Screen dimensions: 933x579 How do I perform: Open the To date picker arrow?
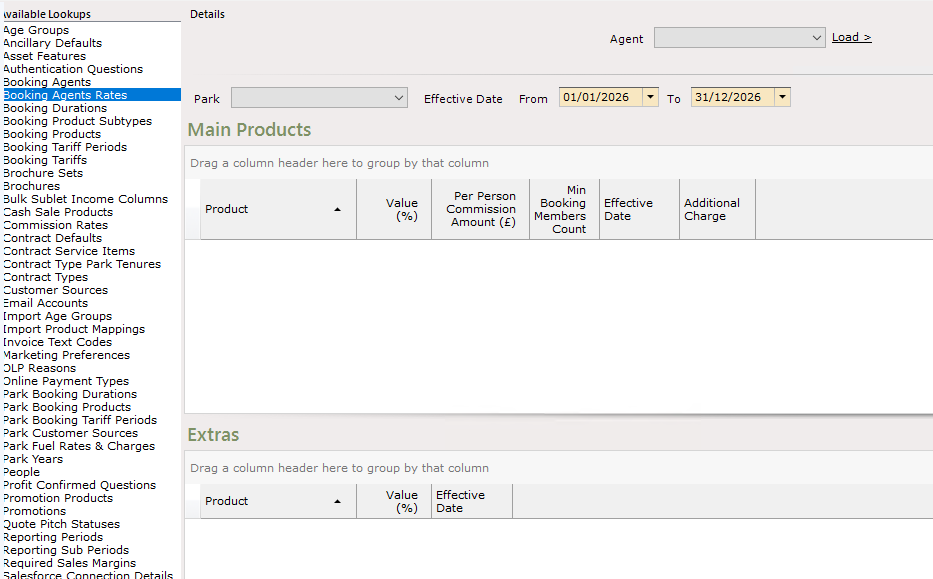tap(782, 97)
